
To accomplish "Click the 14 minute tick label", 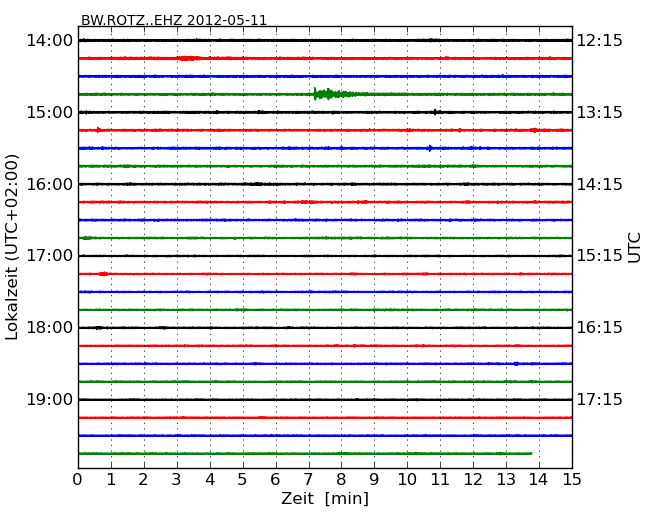I will [x=539, y=480].
